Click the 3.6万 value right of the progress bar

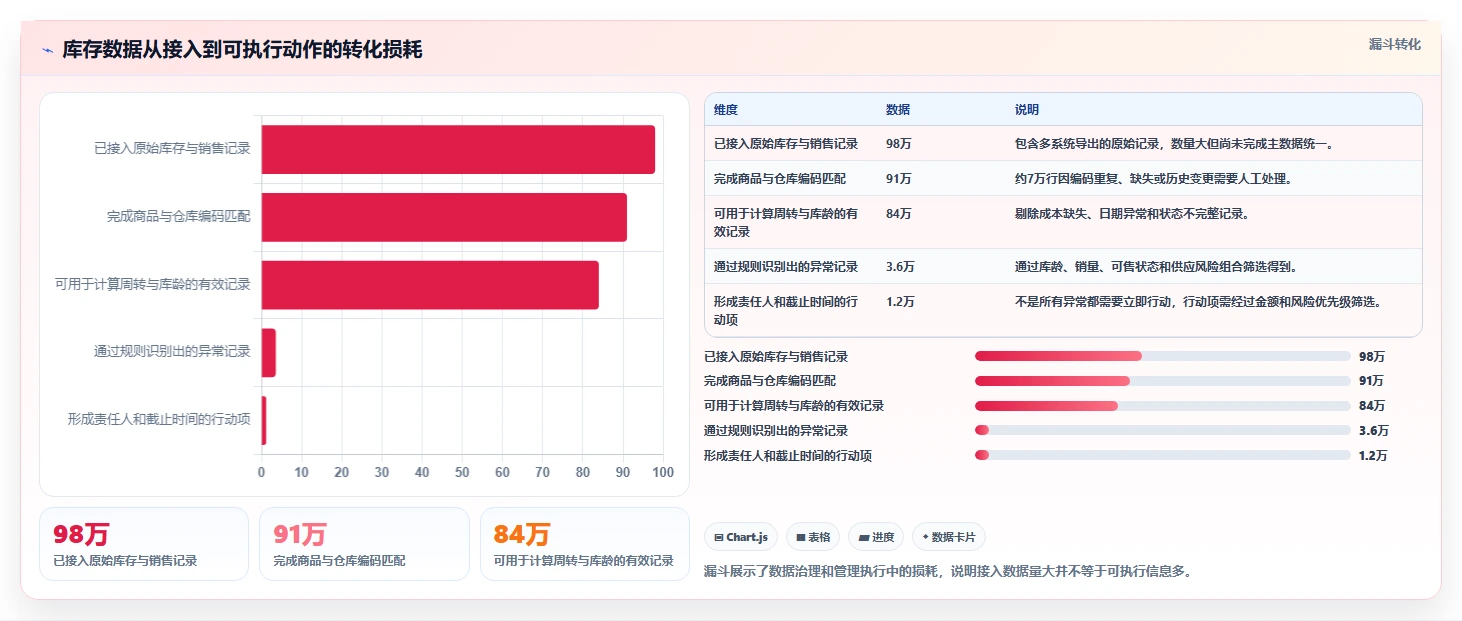point(1374,431)
